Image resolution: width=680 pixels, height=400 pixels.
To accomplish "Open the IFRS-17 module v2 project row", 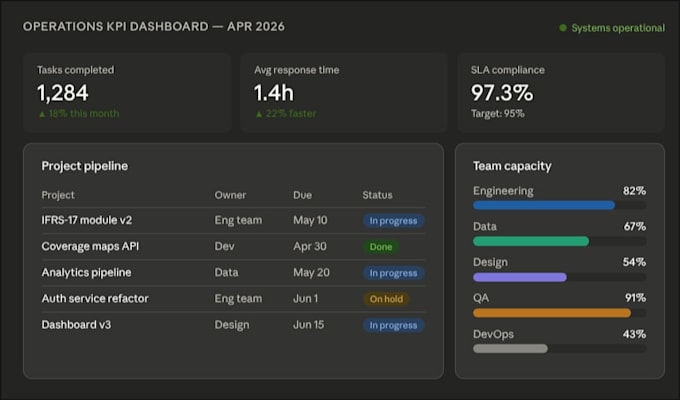I will point(233,220).
